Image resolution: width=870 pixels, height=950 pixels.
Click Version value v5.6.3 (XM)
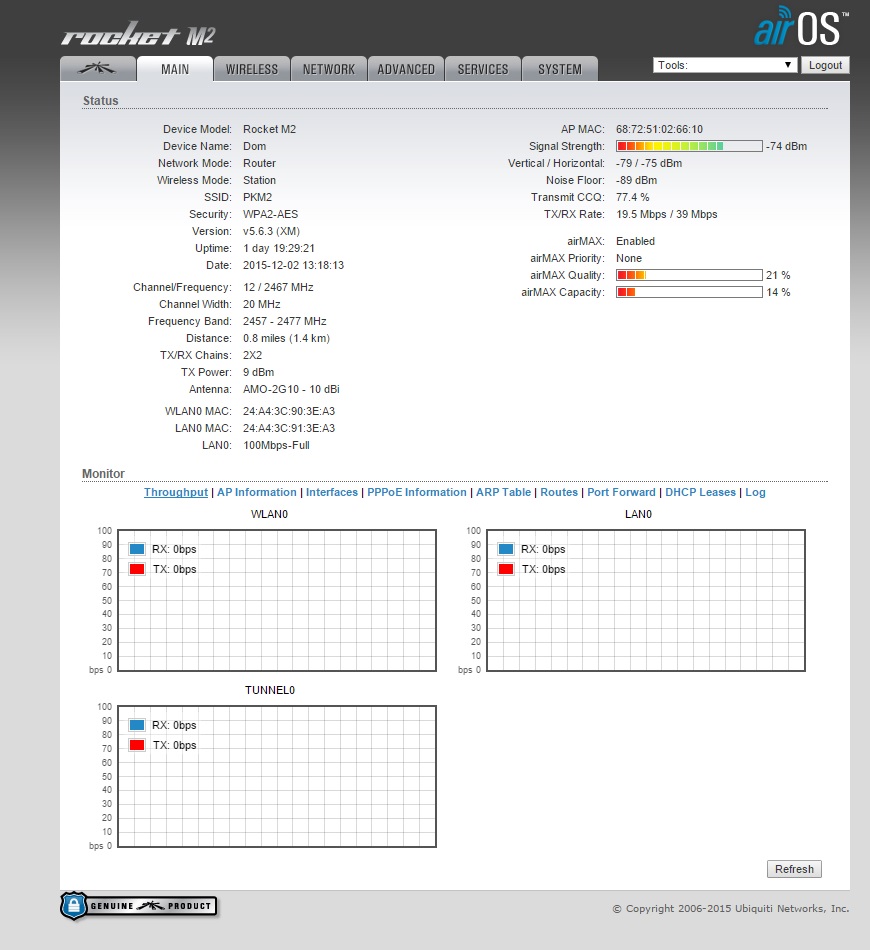click(271, 231)
